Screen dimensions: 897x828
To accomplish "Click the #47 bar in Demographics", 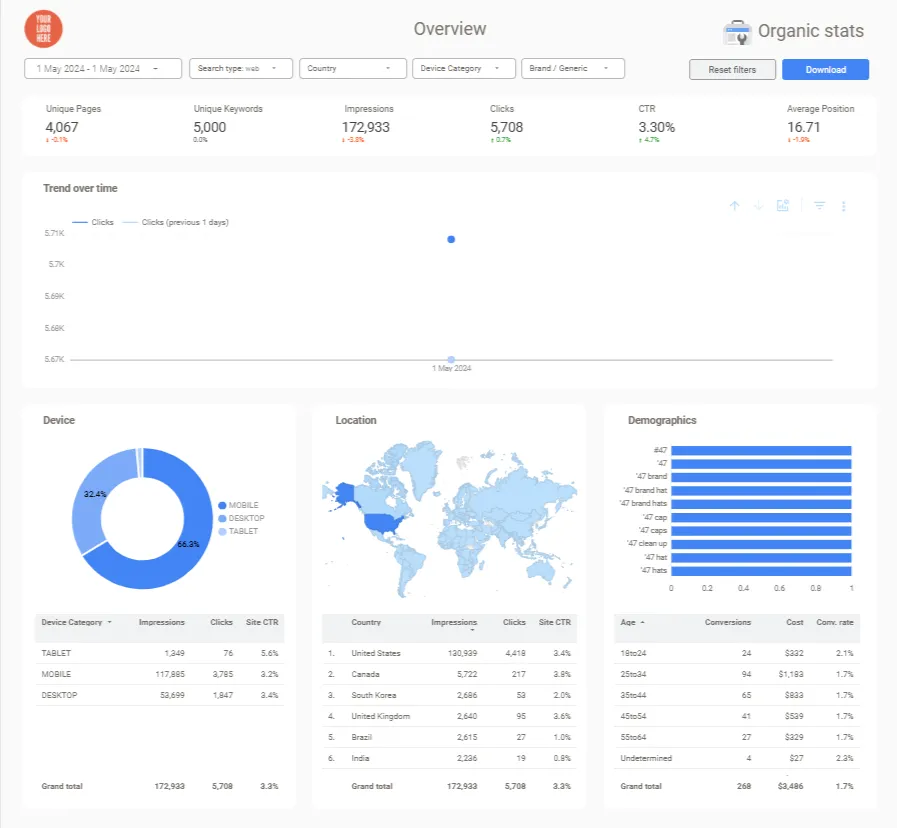I will [x=761, y=450].
